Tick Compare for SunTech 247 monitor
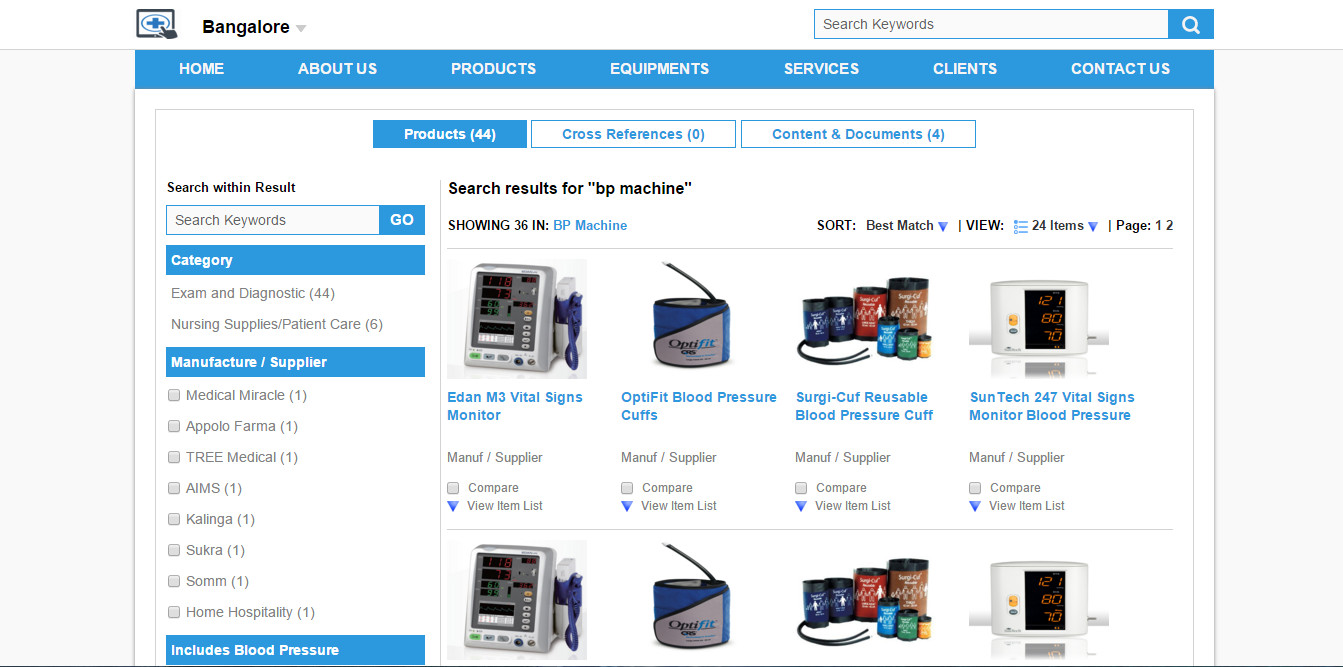 point(975,488)
